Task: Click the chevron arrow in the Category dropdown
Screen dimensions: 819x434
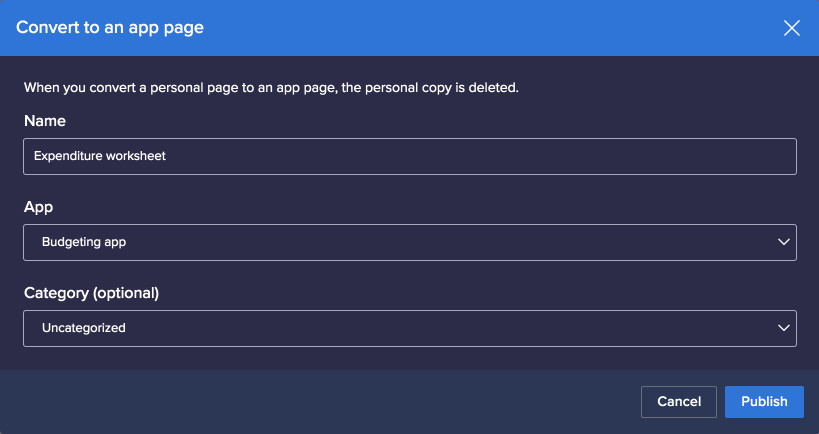Action: [x=783, y=328]
